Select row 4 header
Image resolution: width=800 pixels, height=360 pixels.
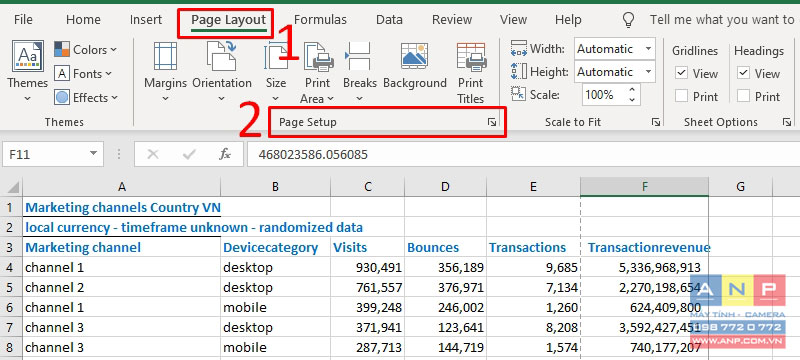pos(11,267)
